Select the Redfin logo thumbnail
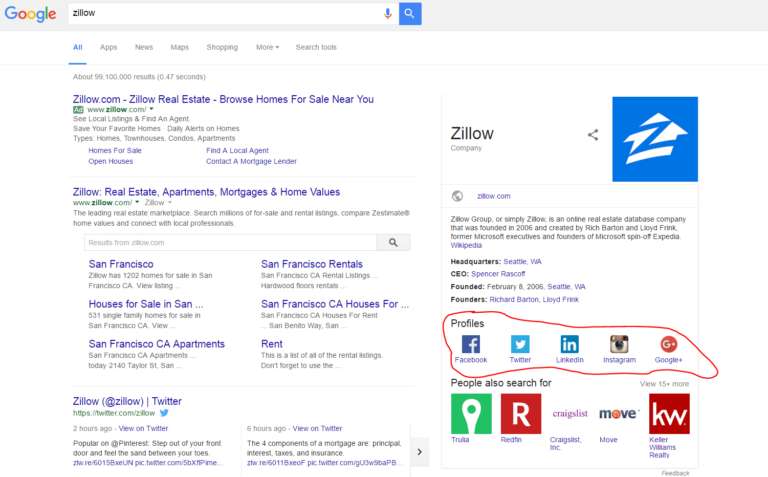Viewport: 768px width, 477px height. coord(521,414)
